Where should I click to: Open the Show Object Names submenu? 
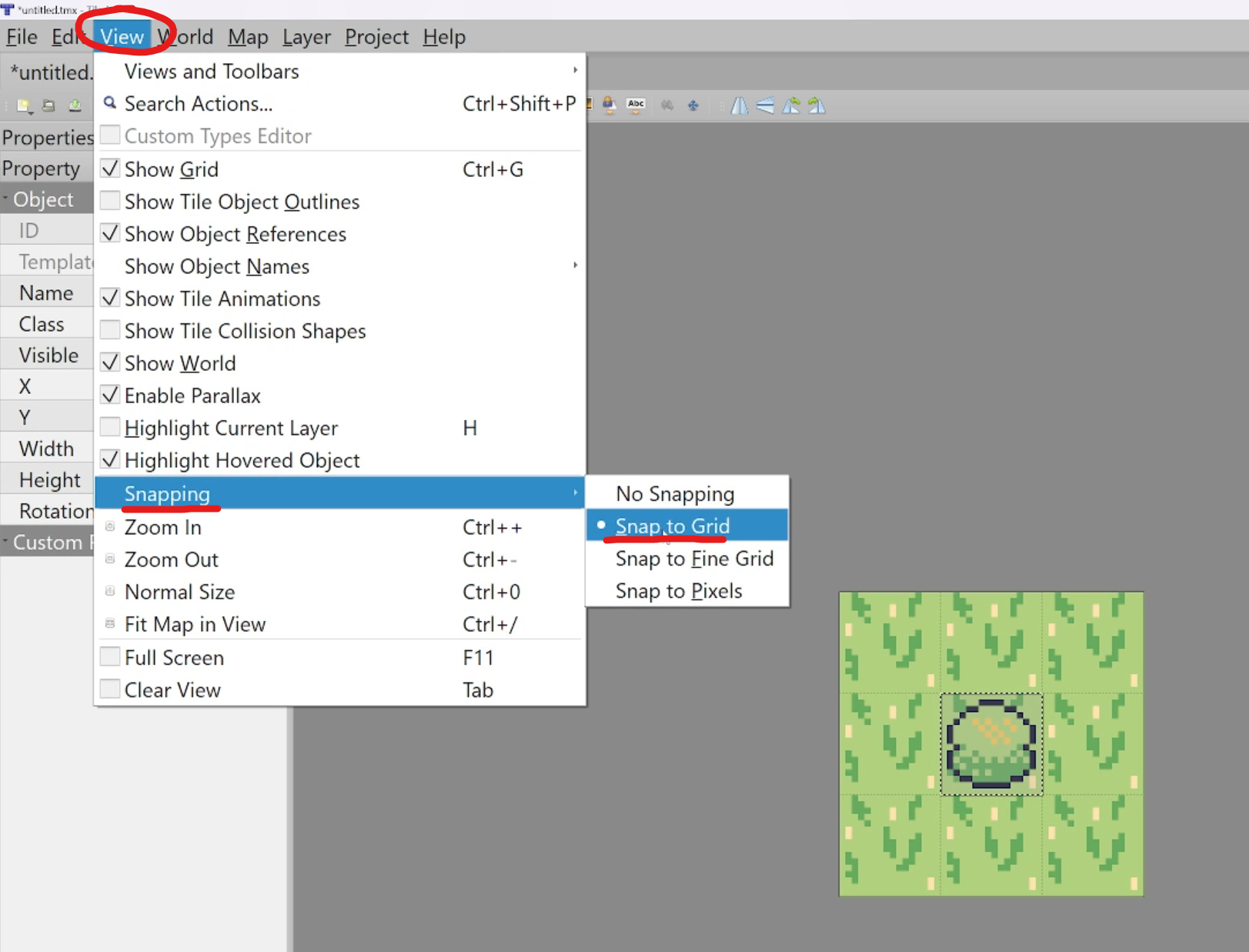[216, 266]
